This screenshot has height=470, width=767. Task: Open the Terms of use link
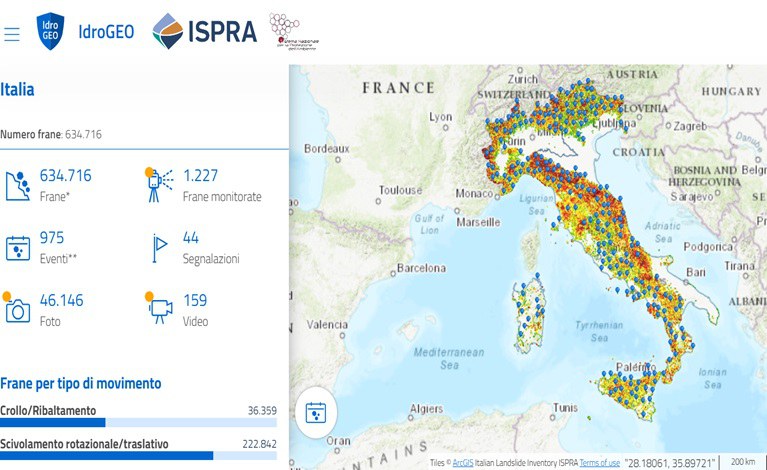[600, 463]
